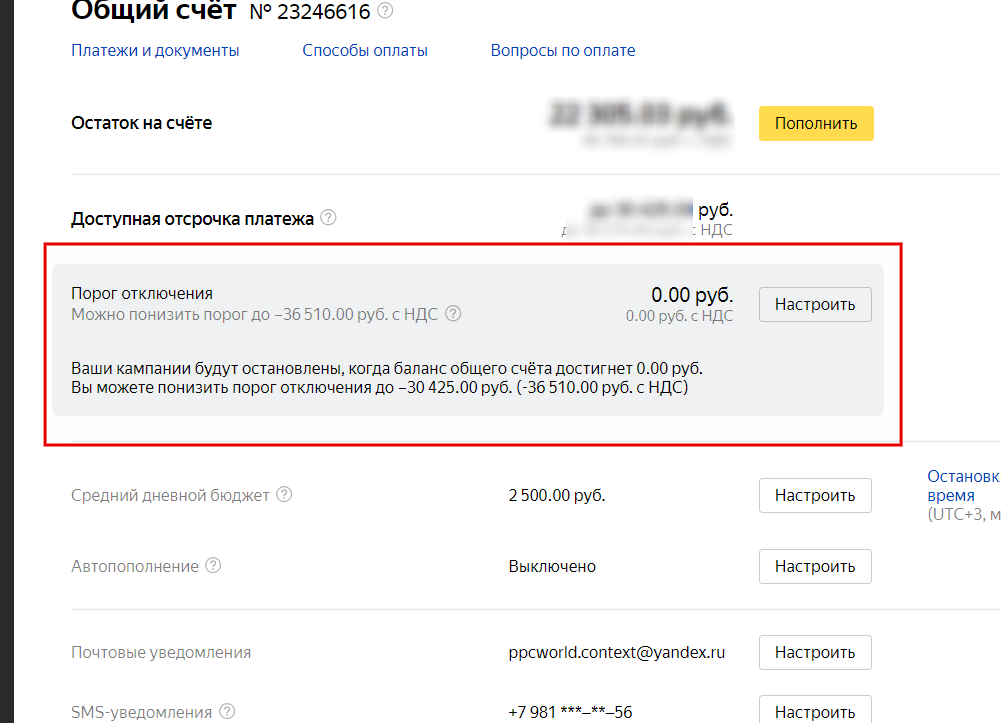Screen dimensions: 1001x723
Task: Open Вопросы по оплате link
Action: [x=562, y=50]
